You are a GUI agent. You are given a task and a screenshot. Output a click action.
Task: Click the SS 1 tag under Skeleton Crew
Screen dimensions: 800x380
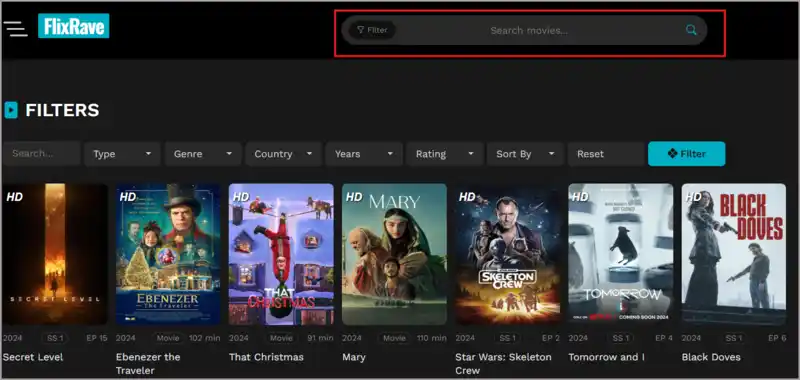(508, 338)
